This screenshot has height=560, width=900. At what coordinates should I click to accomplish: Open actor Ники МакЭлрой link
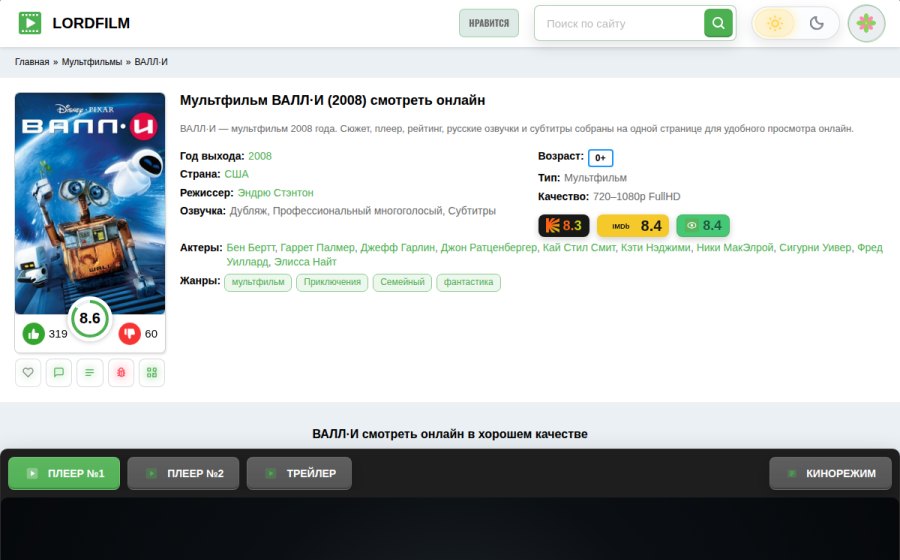735,247
